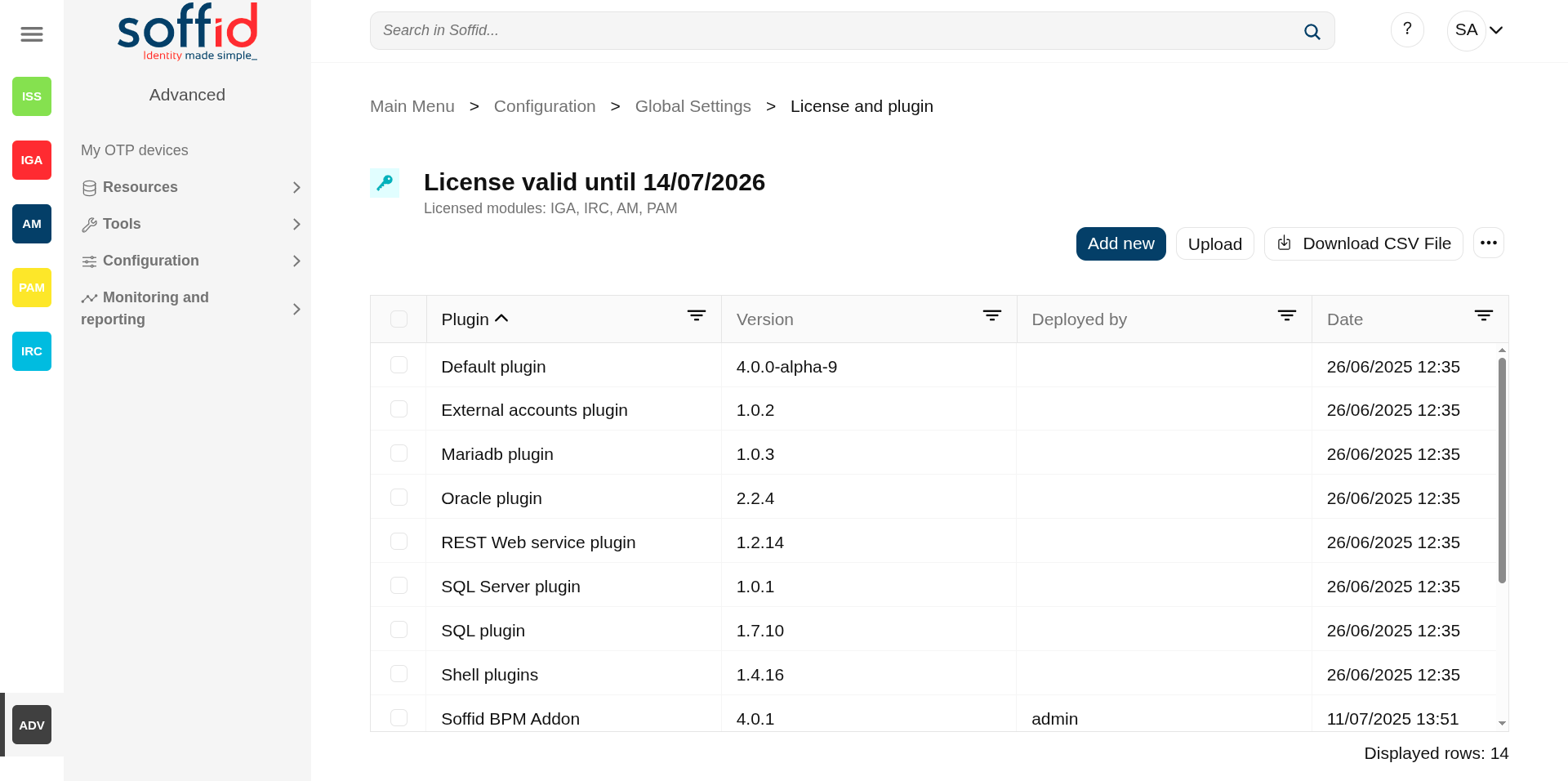Open the three-dots more options menu

pyautogui.click(x=1489, y=243)
